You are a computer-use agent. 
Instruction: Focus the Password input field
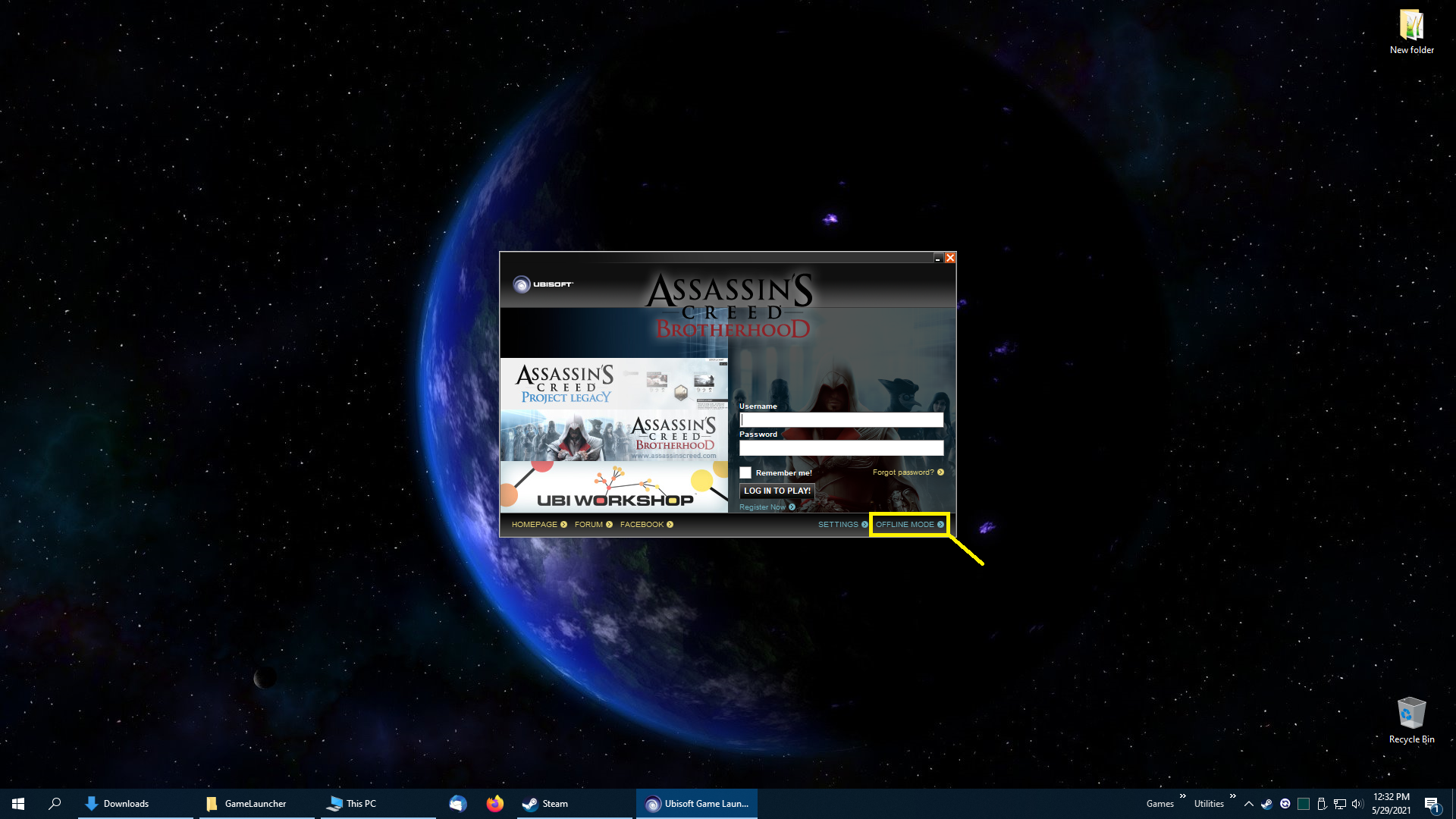[x=841, y=448]
